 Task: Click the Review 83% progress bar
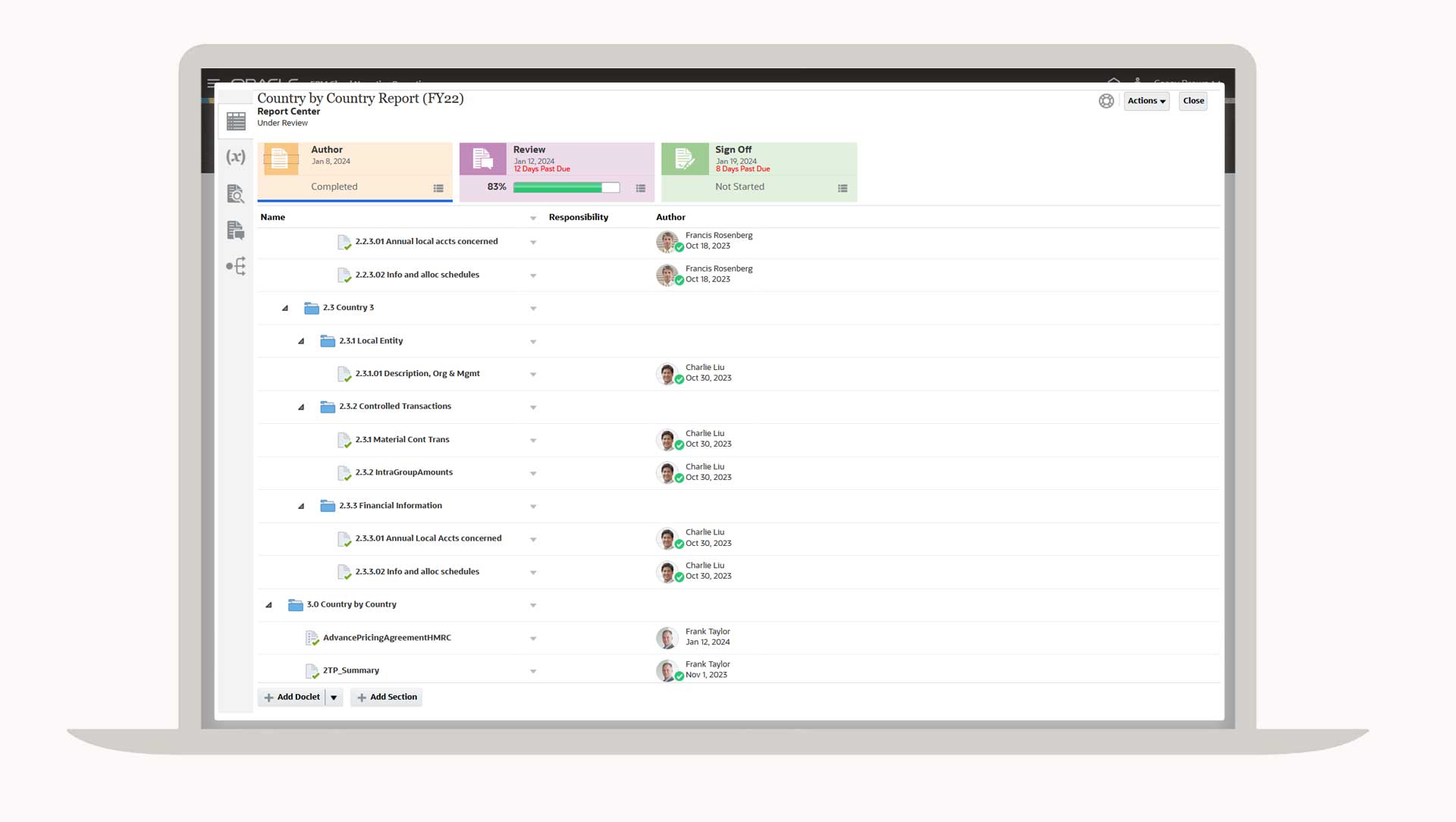click(x=566, y=187)
